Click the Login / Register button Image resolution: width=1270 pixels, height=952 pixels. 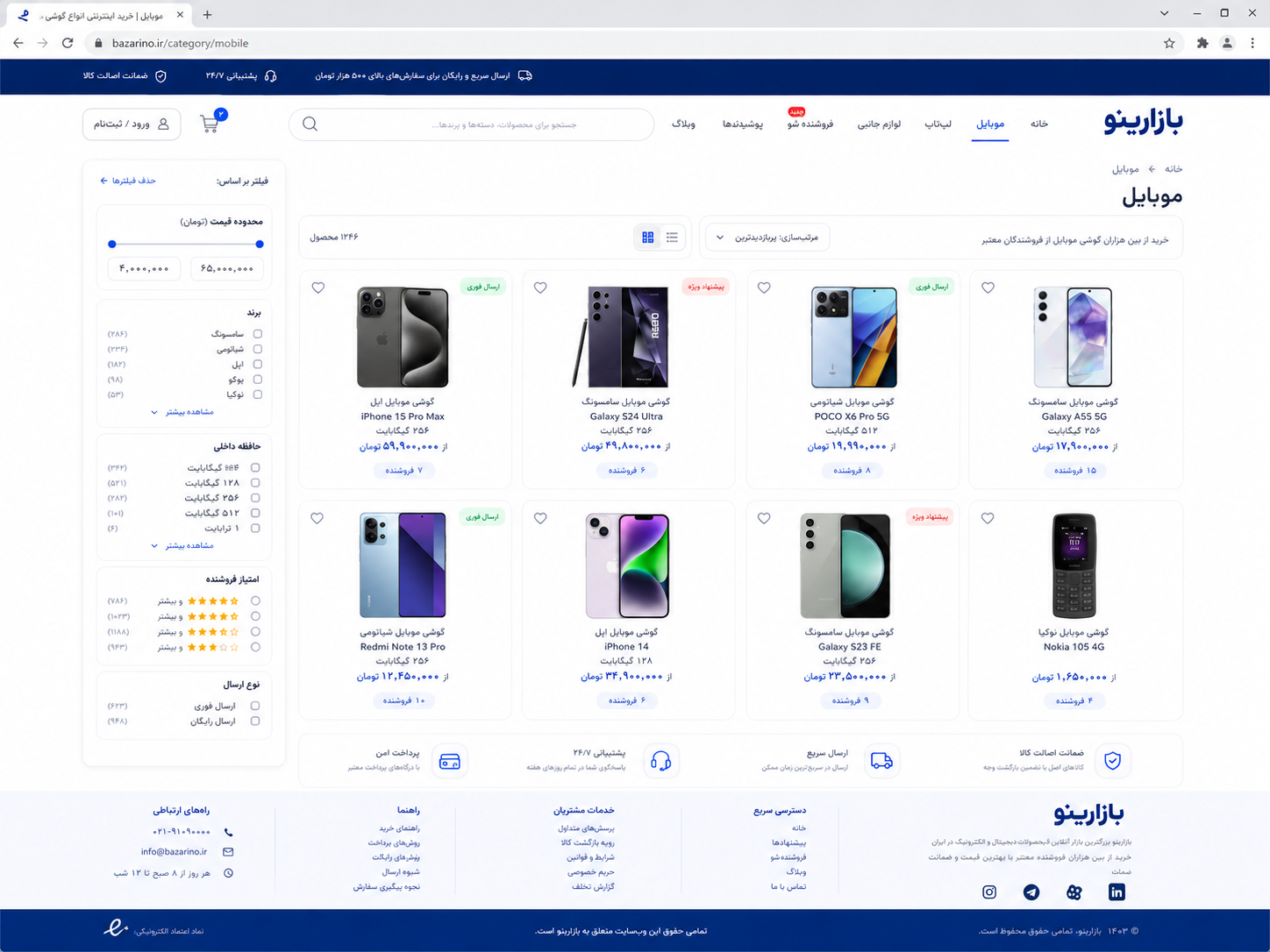pos(132,124)
